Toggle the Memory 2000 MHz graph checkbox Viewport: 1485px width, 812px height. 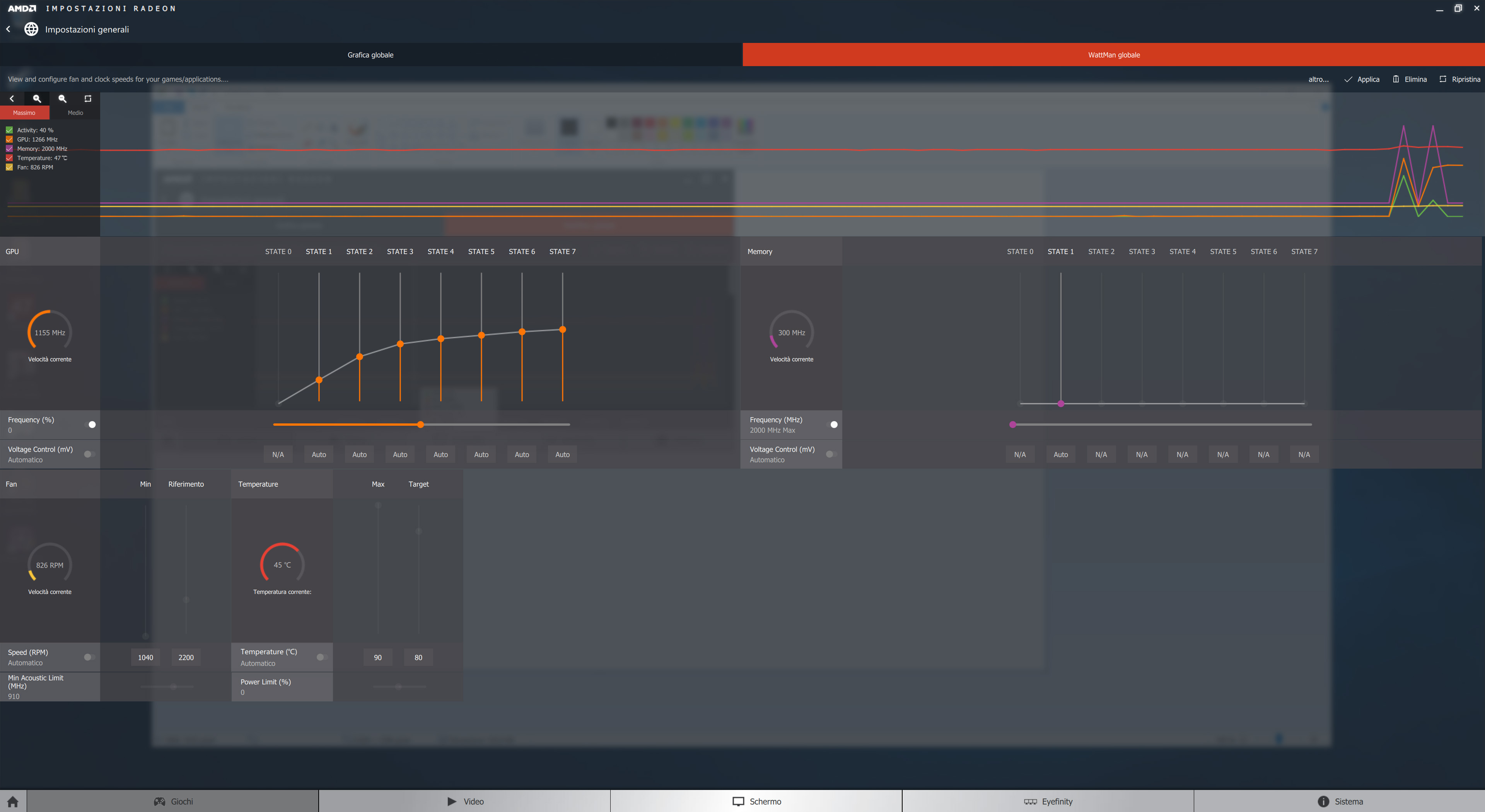9,149
